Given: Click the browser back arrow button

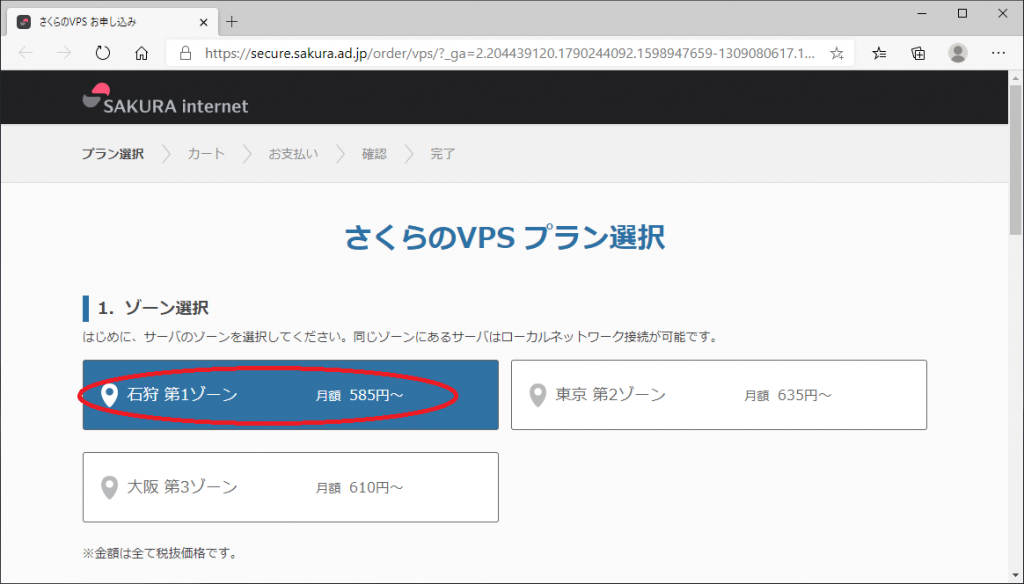Looking at the screenshot, I should pyautogui.click(x=26, y=53).
